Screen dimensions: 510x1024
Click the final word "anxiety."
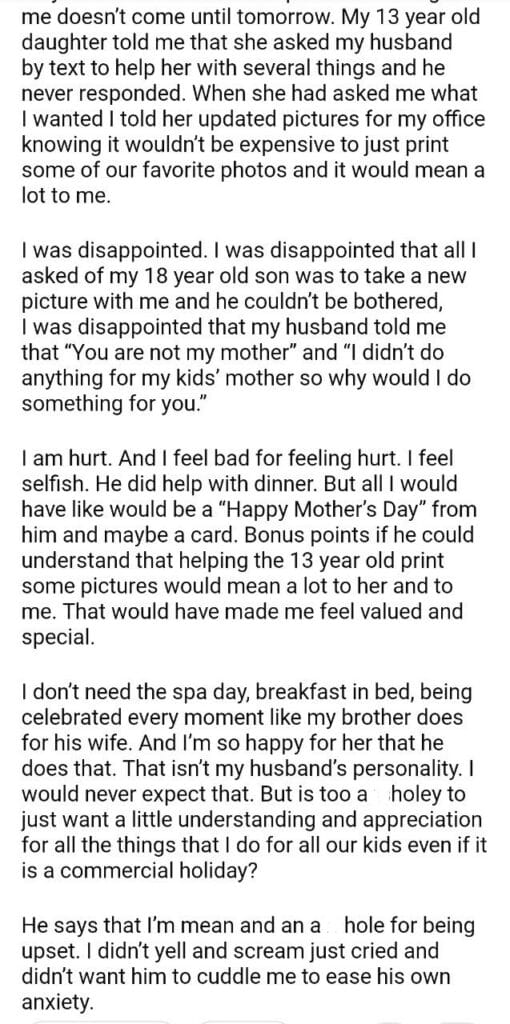[x=58, y=1001]
